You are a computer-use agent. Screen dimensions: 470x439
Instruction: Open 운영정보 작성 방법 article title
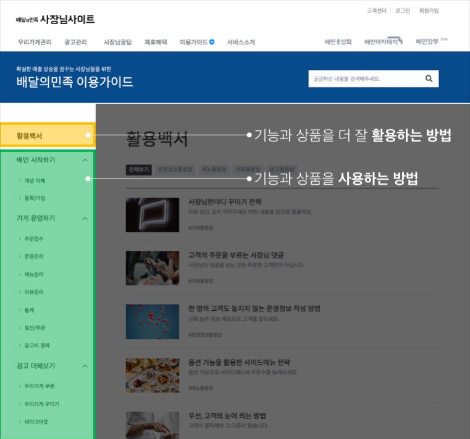point(254,309)
